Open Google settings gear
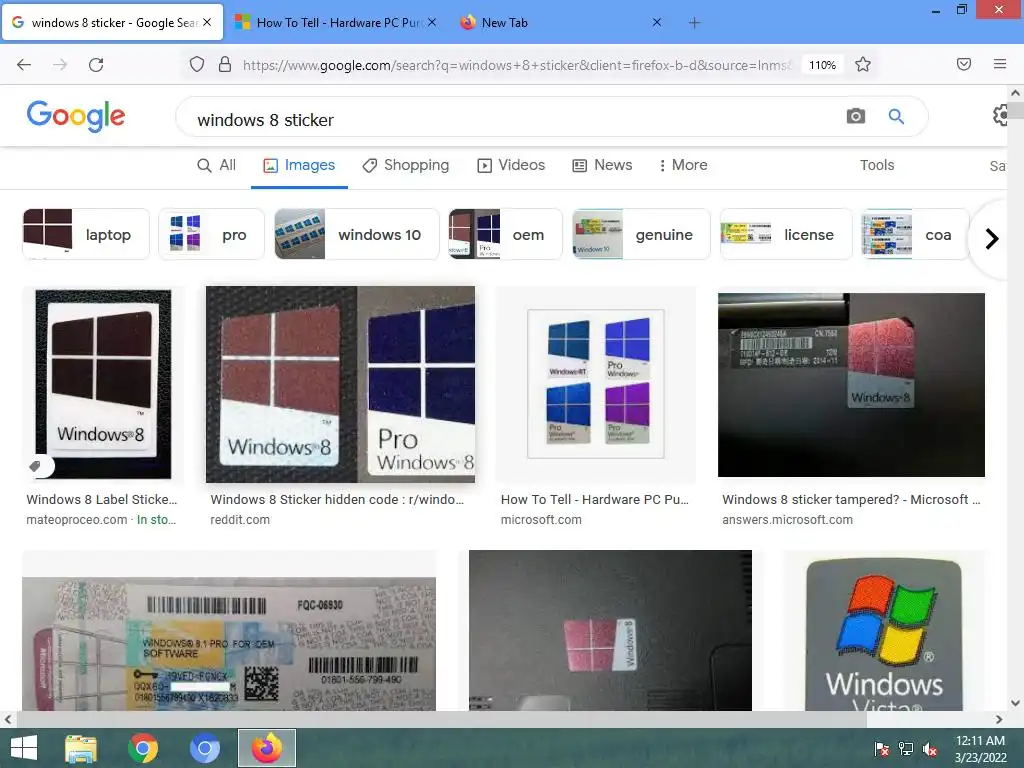 click(1002, 116)
